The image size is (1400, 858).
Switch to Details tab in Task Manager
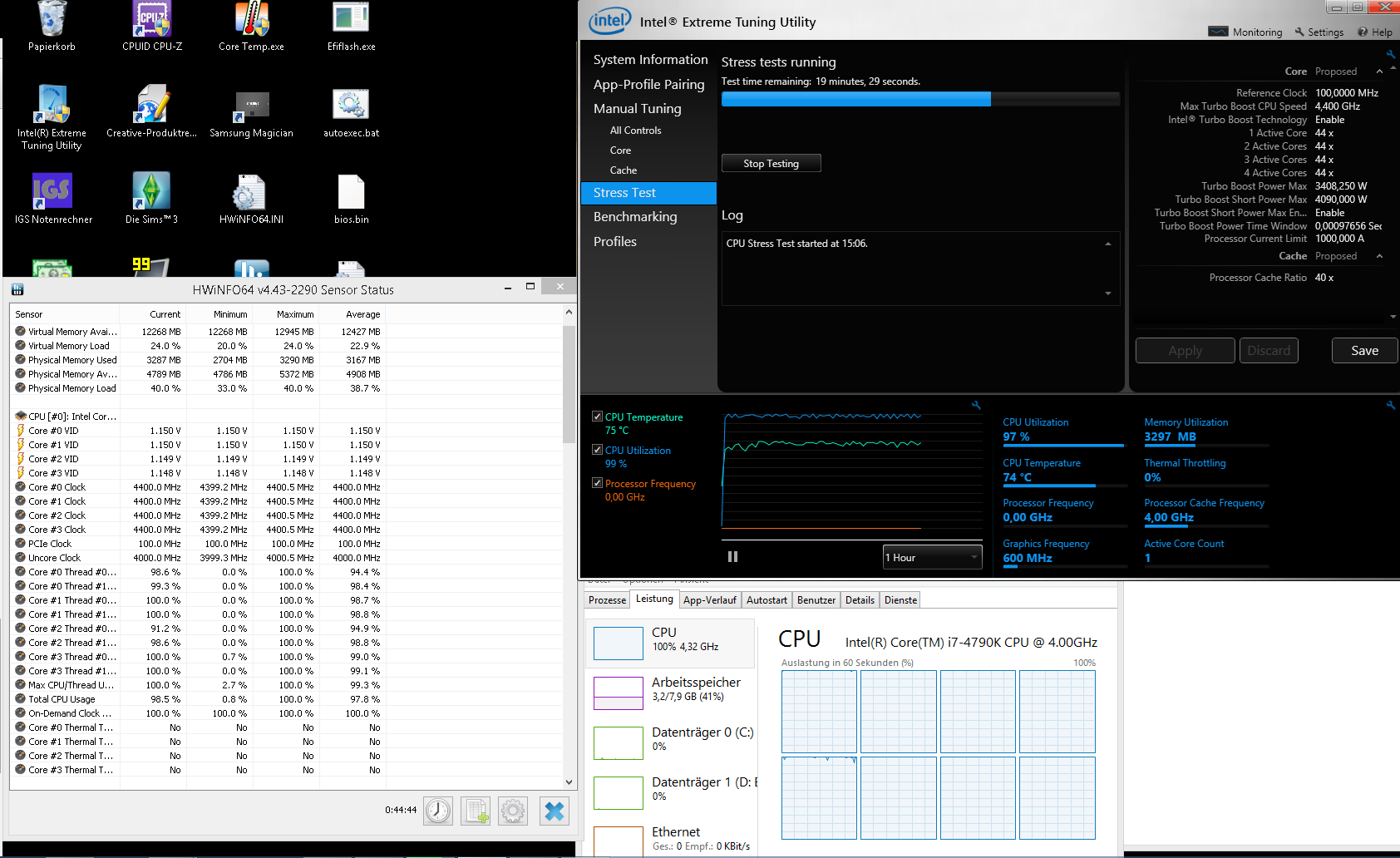pos(860,600)
